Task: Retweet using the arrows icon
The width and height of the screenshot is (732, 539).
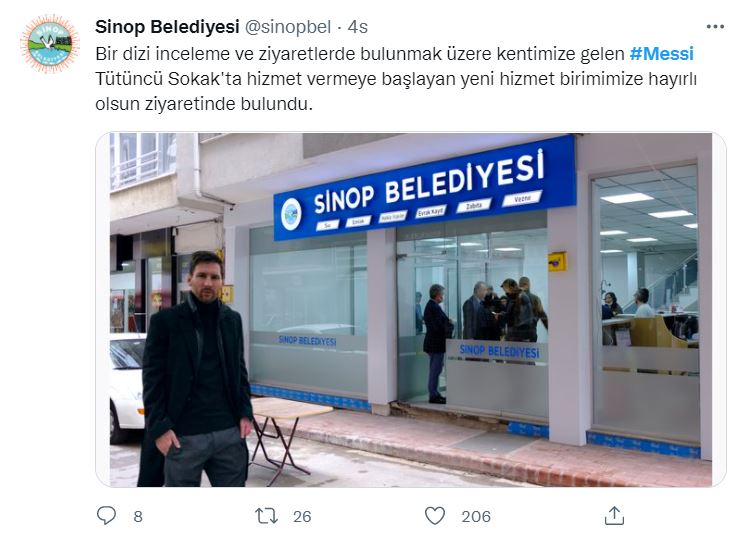Action: [267, 516]
